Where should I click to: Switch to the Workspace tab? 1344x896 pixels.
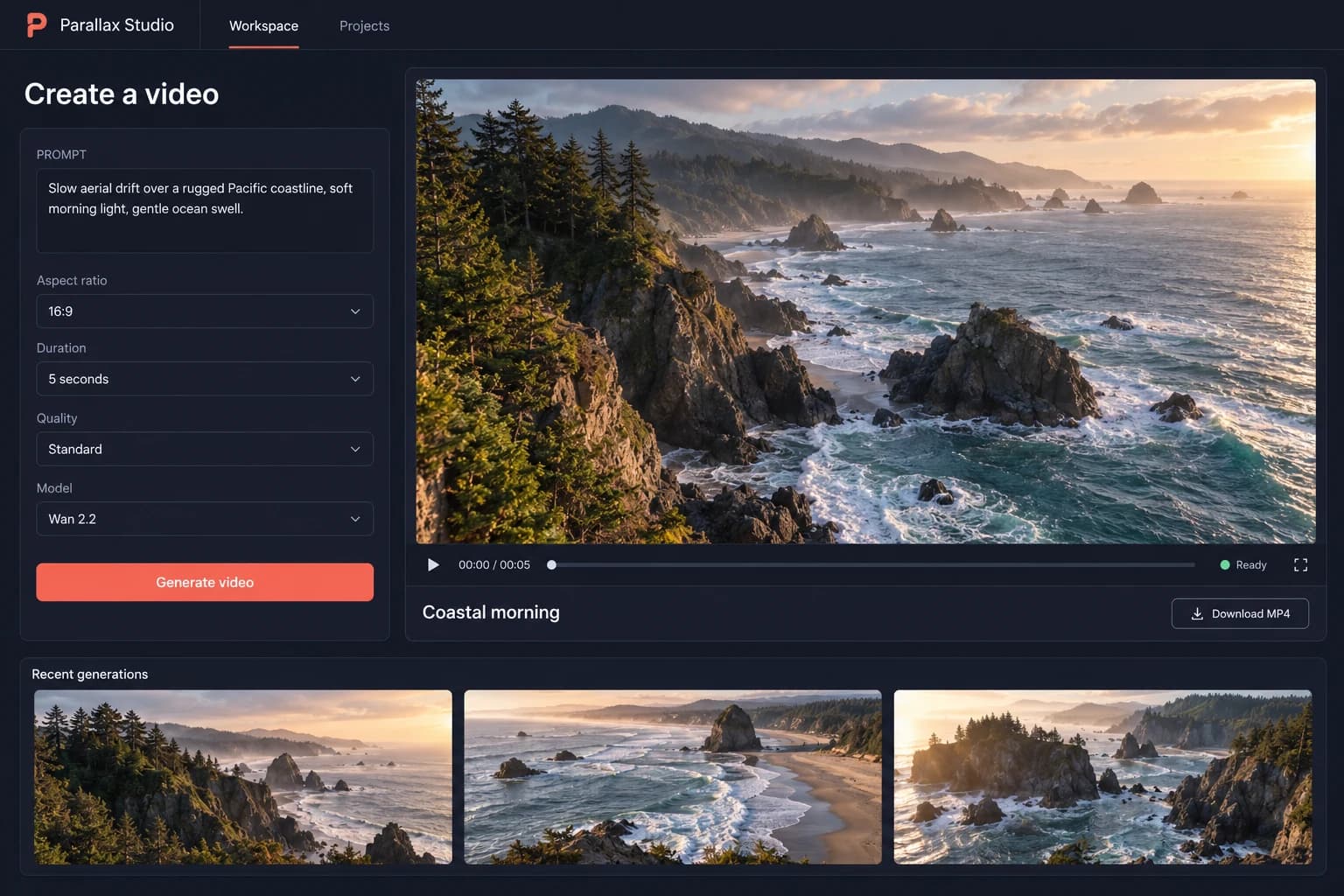(x=263, y=25)
